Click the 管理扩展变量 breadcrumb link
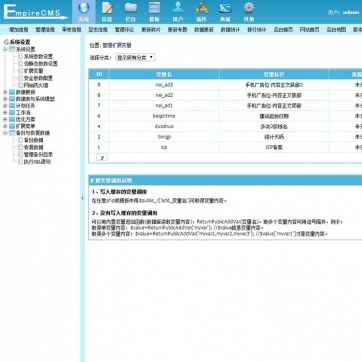The width and height of the screenshot is (362, 362). (x=117, y=45)
